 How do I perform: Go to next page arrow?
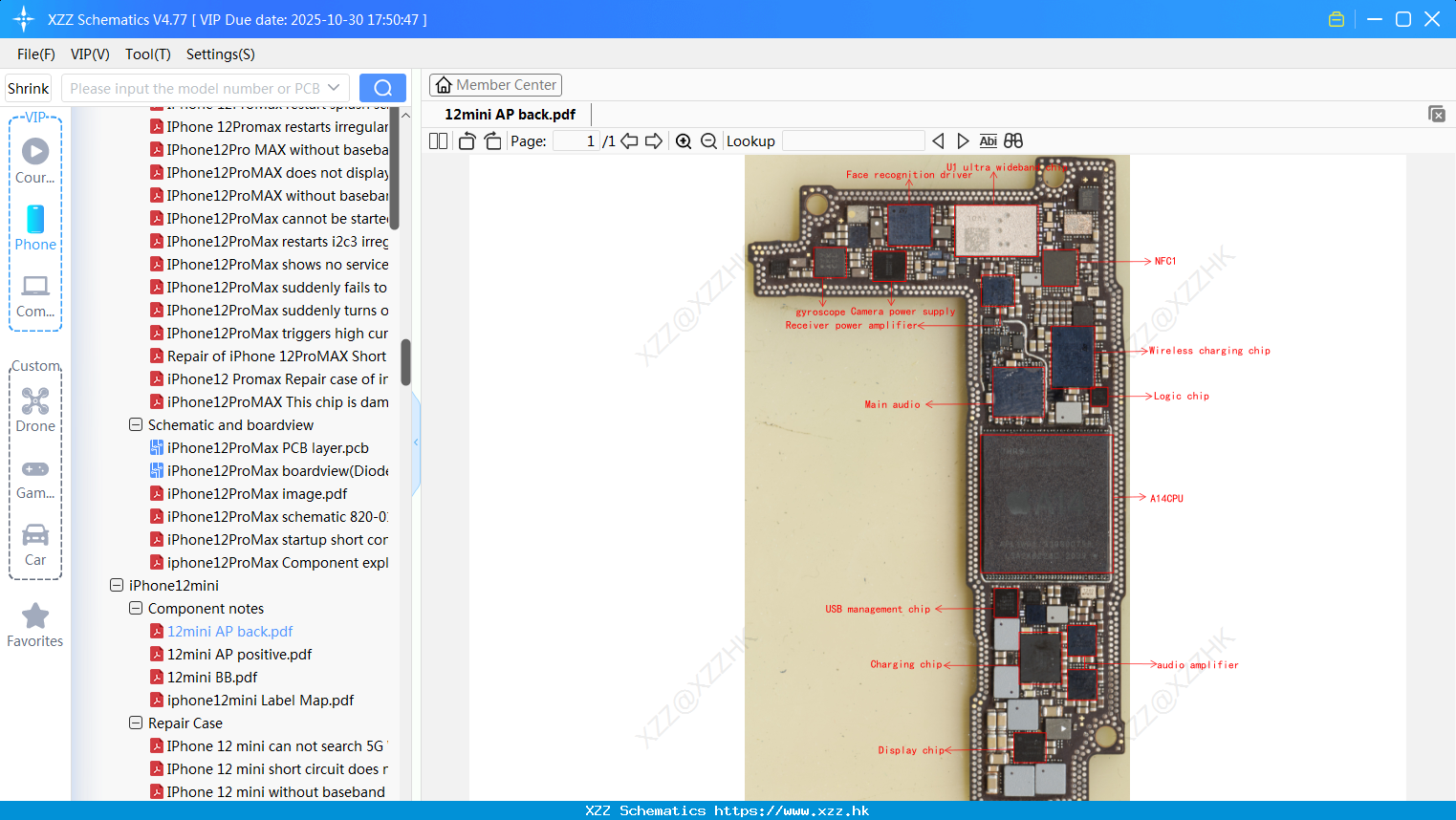click(x=654, y=140)
